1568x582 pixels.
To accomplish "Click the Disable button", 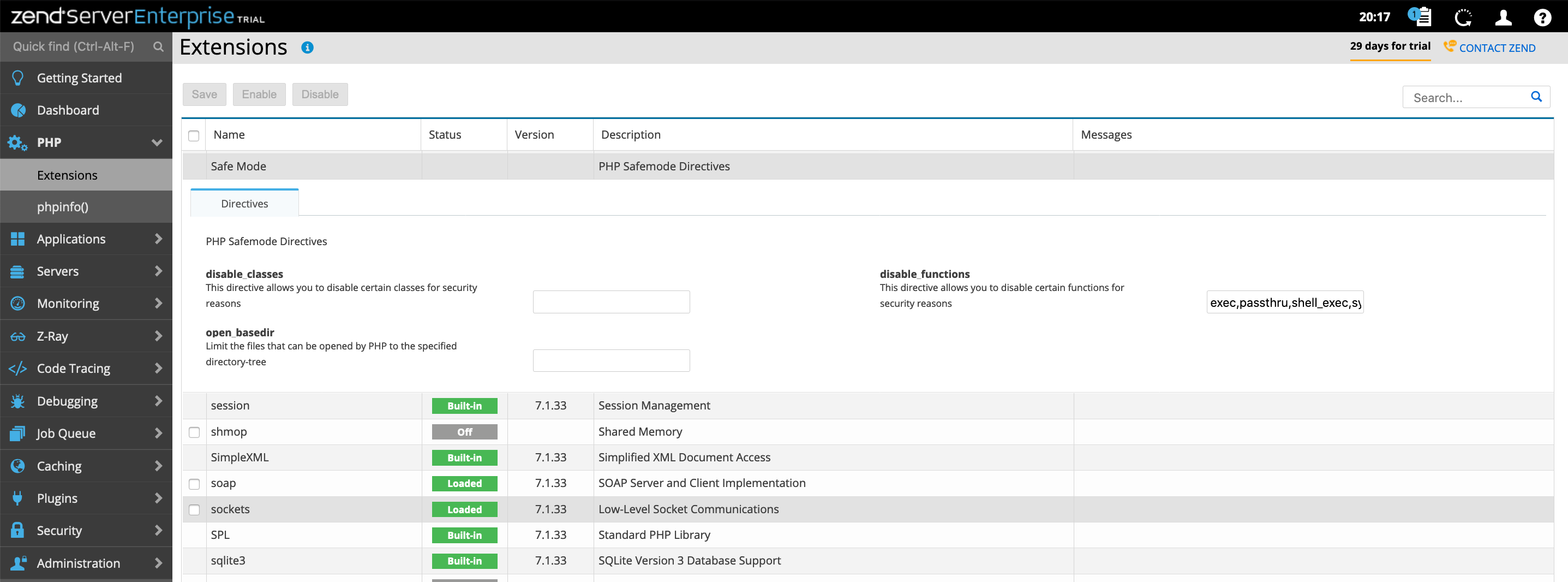I will [x=320, y=94].
